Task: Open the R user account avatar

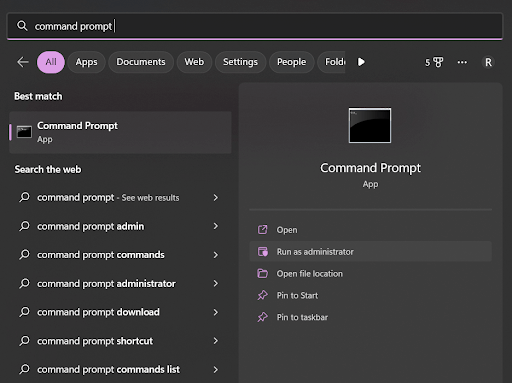Action: (488, 62)
